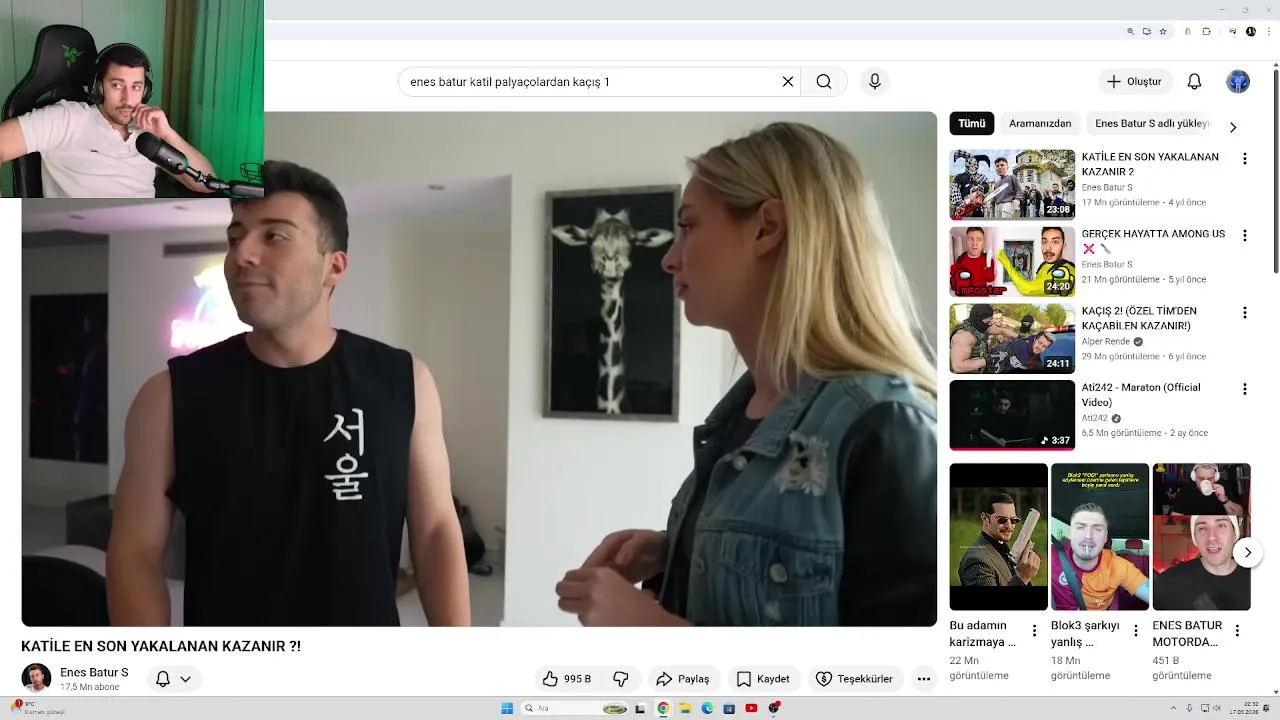Show more filter chips with right arrow
Viewport: 1280px width, 720px height.
[1232, 127]
